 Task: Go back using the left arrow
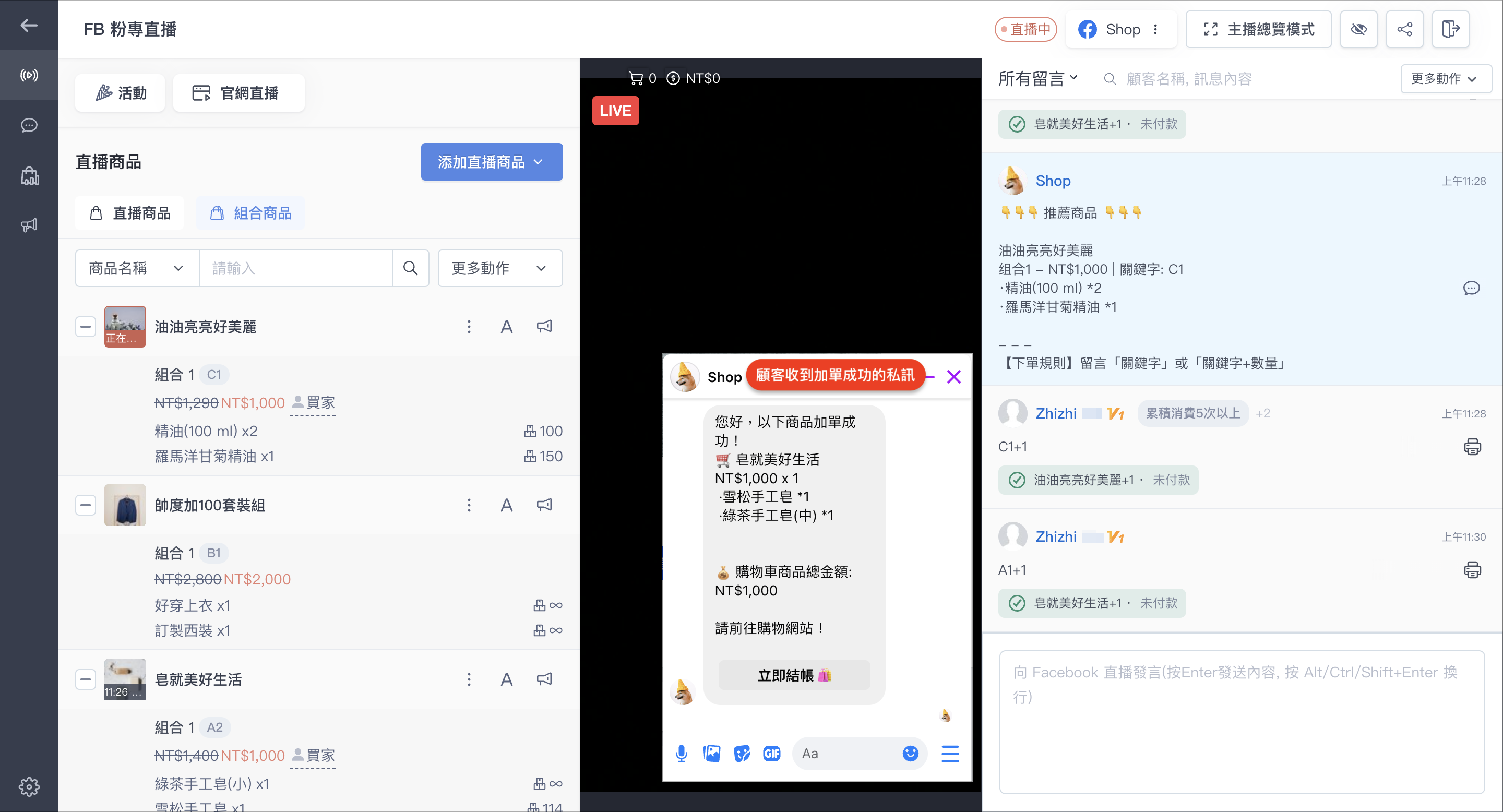click(29, 25)
